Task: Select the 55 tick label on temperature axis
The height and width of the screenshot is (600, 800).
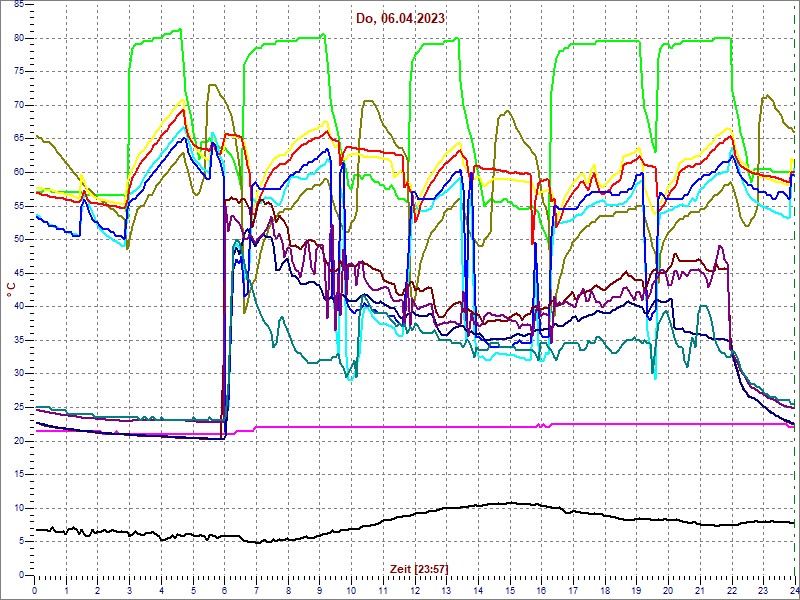Action: pyautogui.click(x=18, y=206)
